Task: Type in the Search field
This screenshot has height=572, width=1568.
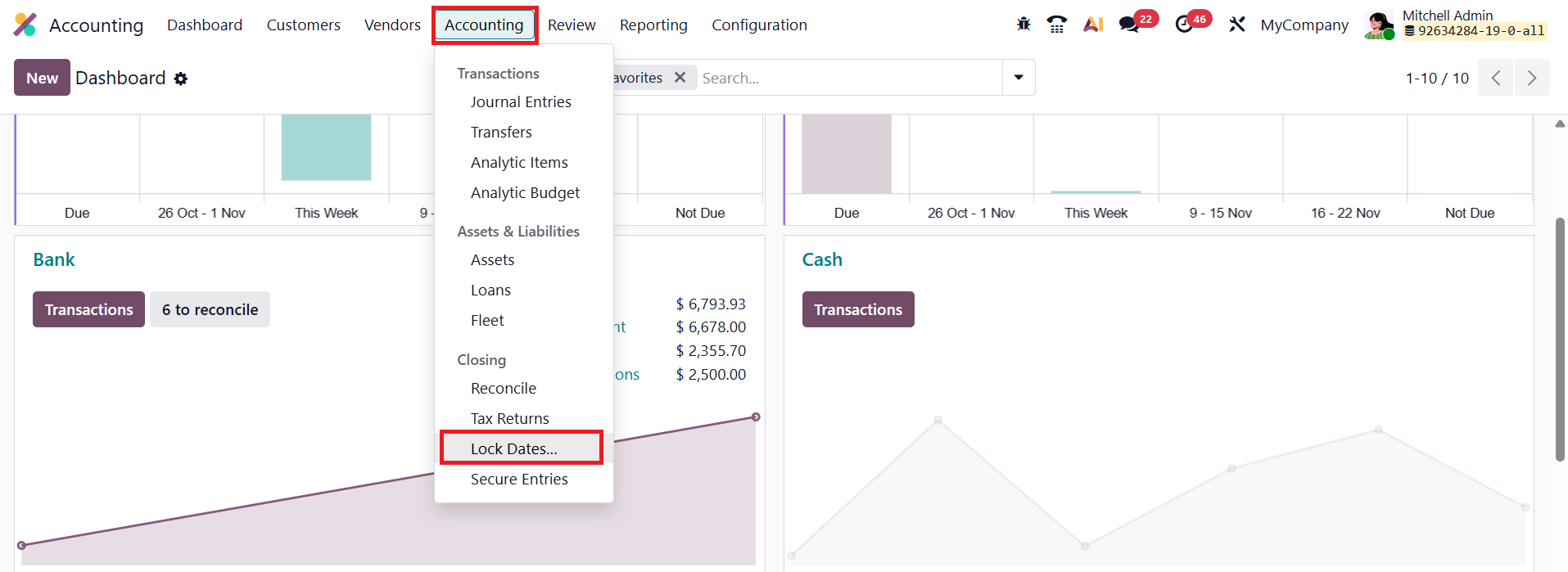Action: 847,78
